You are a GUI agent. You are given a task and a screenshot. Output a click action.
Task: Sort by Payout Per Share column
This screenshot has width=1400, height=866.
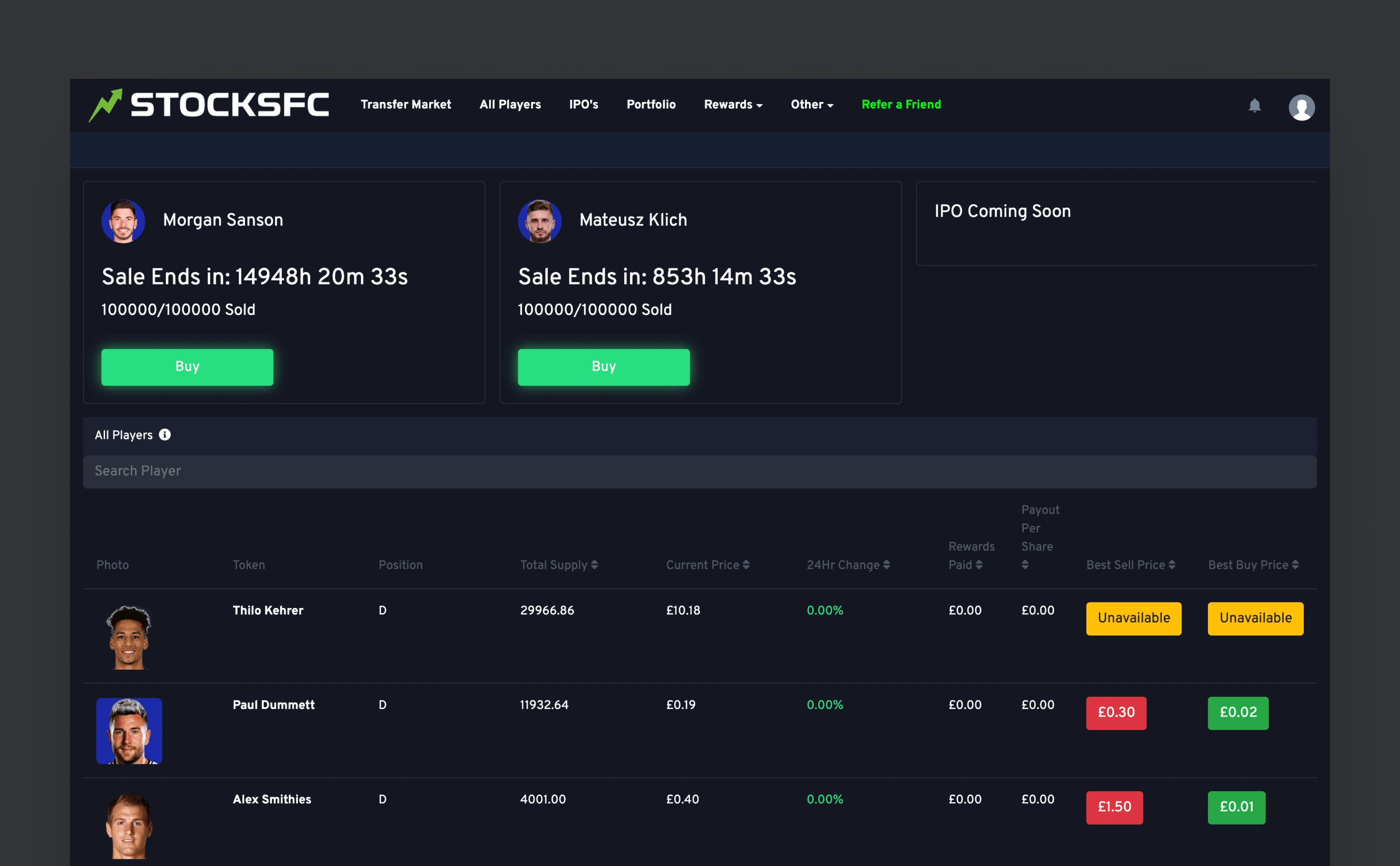coord(1040,537)
